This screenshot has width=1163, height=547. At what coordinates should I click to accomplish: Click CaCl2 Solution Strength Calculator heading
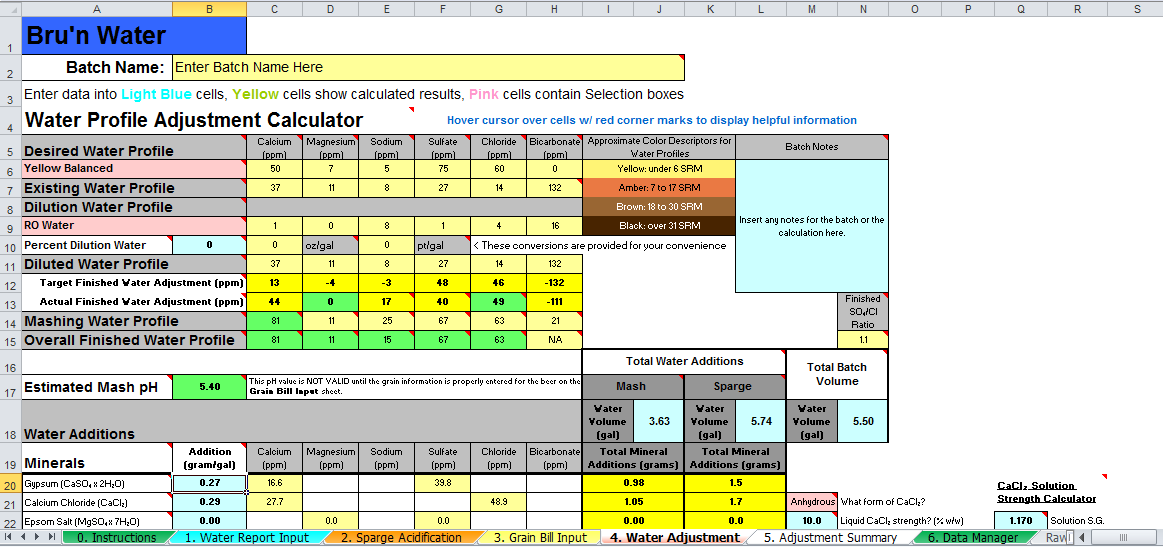point(1046,492)
